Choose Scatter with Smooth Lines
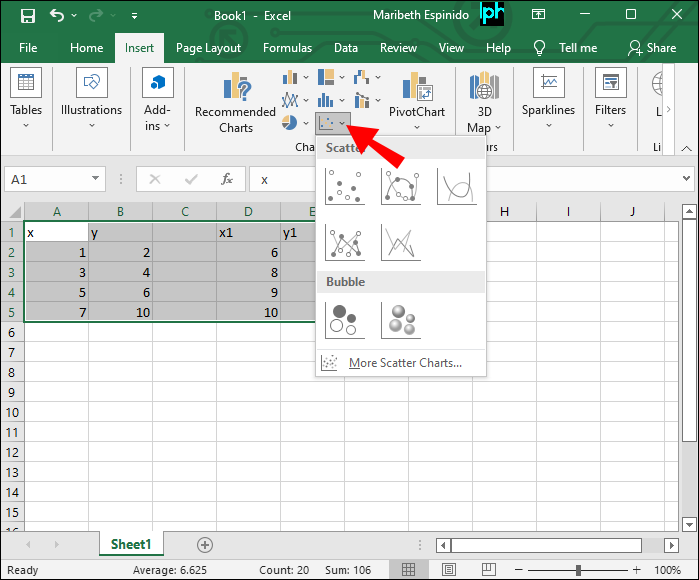Viewport: 699px width, 580px height. [x=457, y=186]
